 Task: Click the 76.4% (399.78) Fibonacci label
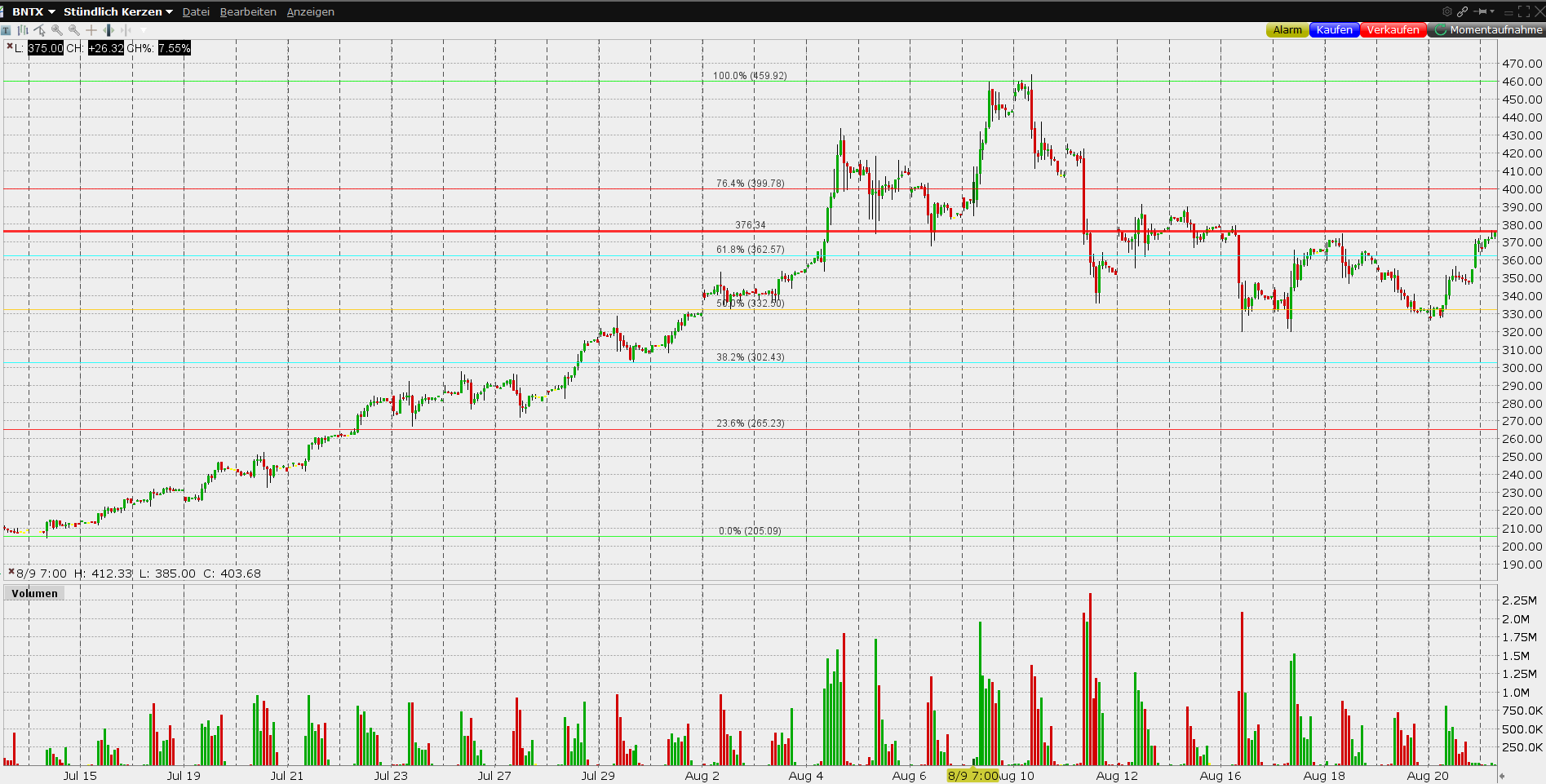point(750,184)
